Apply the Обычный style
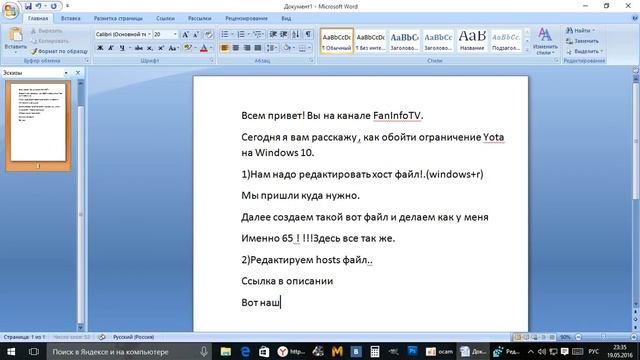The height and width of the screenshot is (360, 640). (337, 41)
